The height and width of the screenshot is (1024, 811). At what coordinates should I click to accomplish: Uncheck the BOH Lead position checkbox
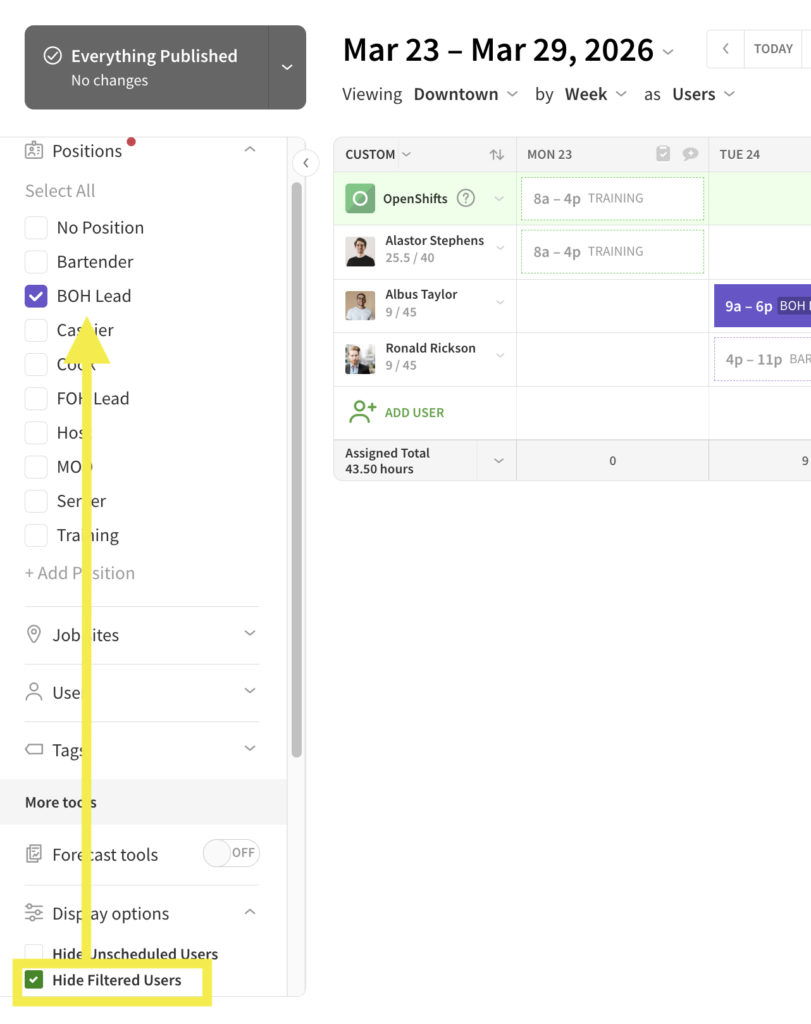36,296
